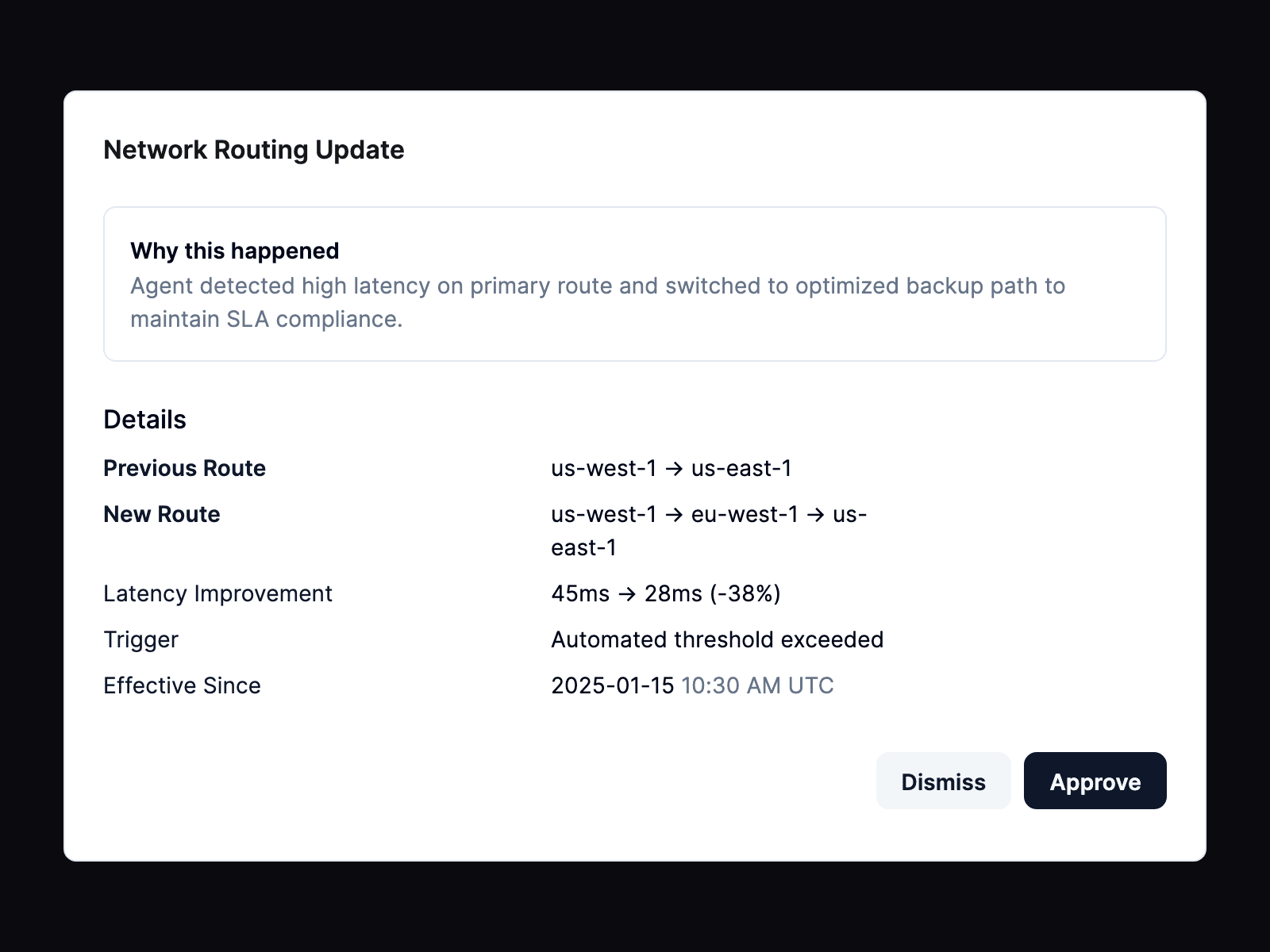Screen dimensions: 1270x952
Task: Select the Details section heading
Action: click(x=144, y=419)
